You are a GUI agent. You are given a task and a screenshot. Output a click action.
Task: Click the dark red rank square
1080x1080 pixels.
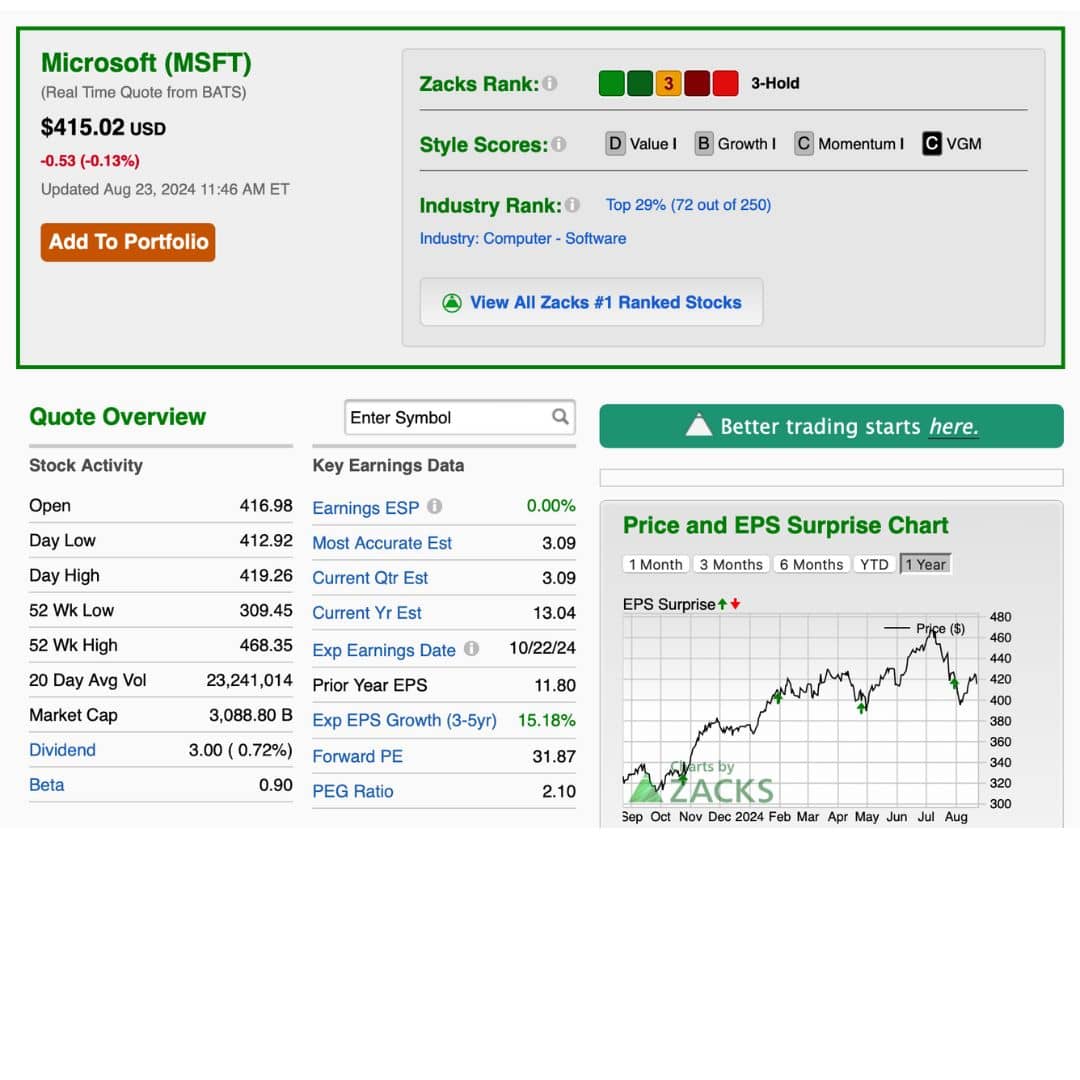[x=697, y=83]
